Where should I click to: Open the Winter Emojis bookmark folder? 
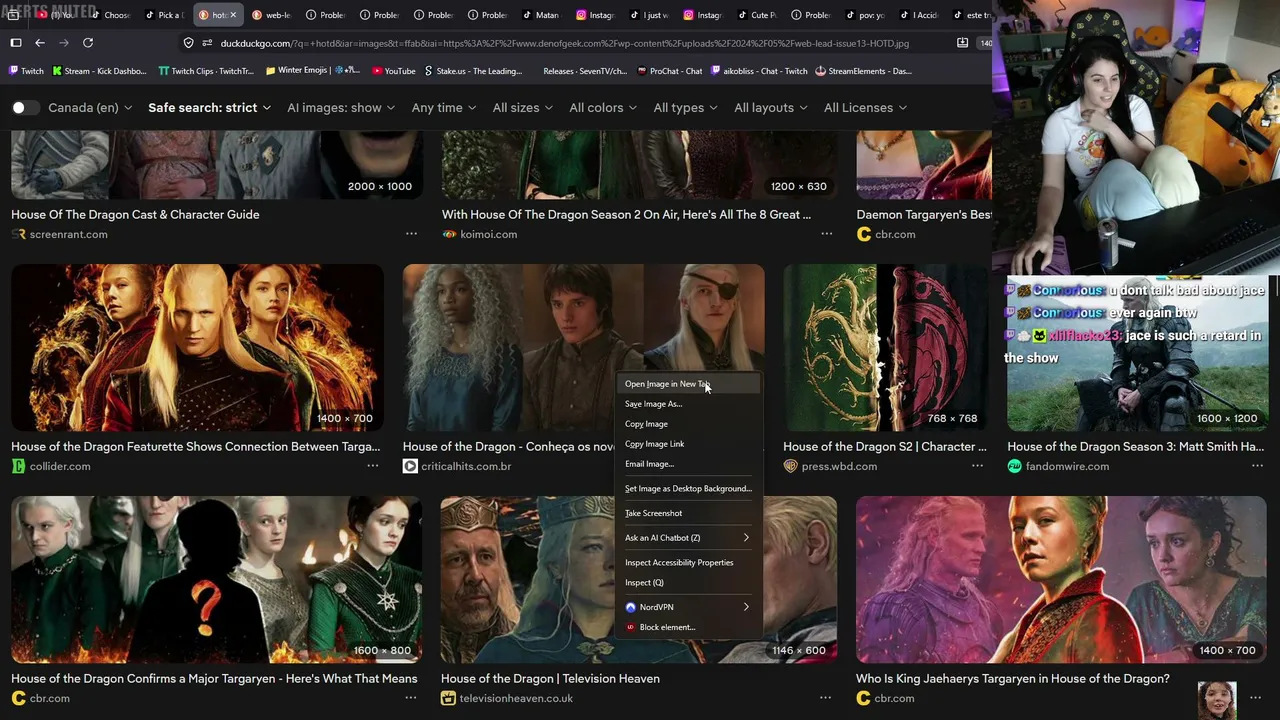coord(313,71)
